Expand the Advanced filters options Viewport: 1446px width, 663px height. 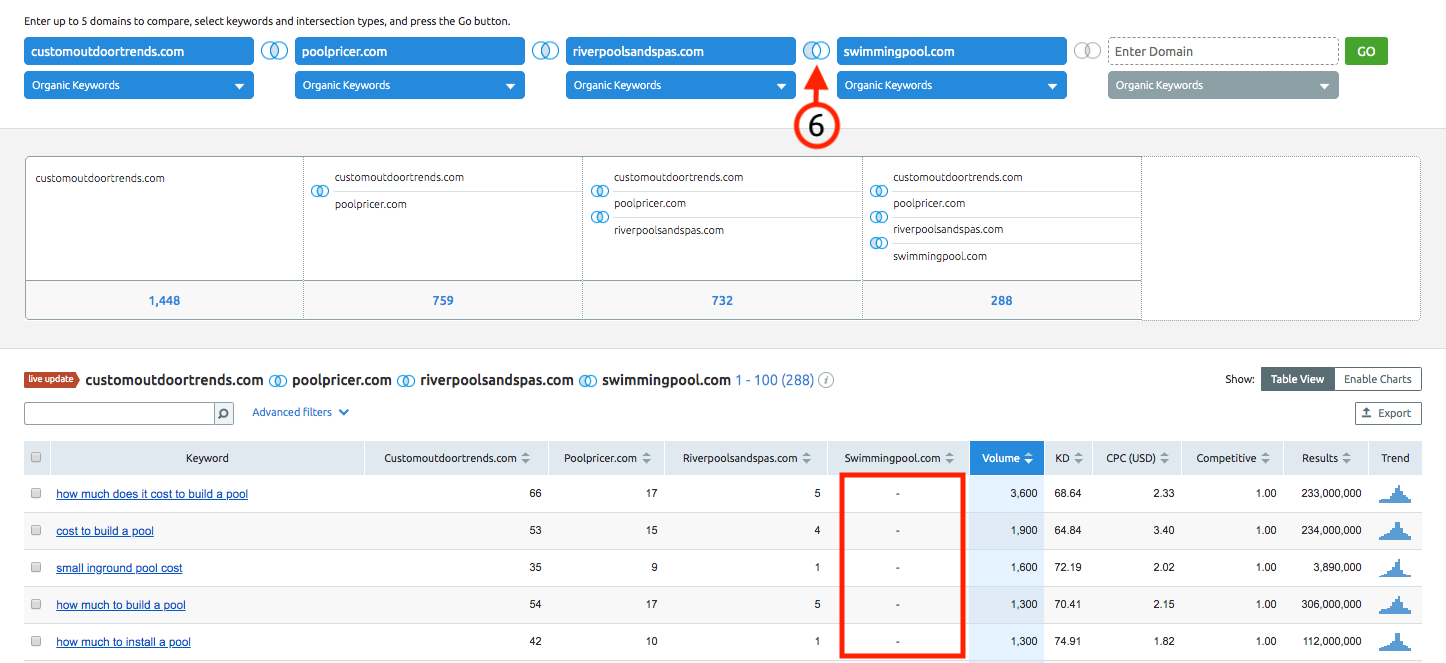301,412
